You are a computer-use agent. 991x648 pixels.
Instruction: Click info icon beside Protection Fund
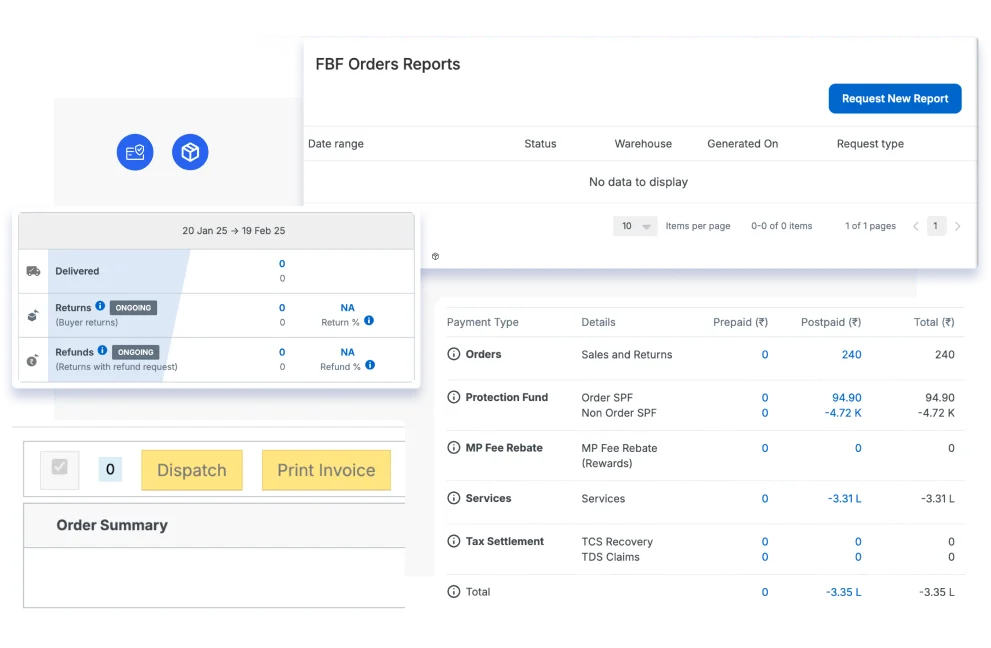click(454, 398)
